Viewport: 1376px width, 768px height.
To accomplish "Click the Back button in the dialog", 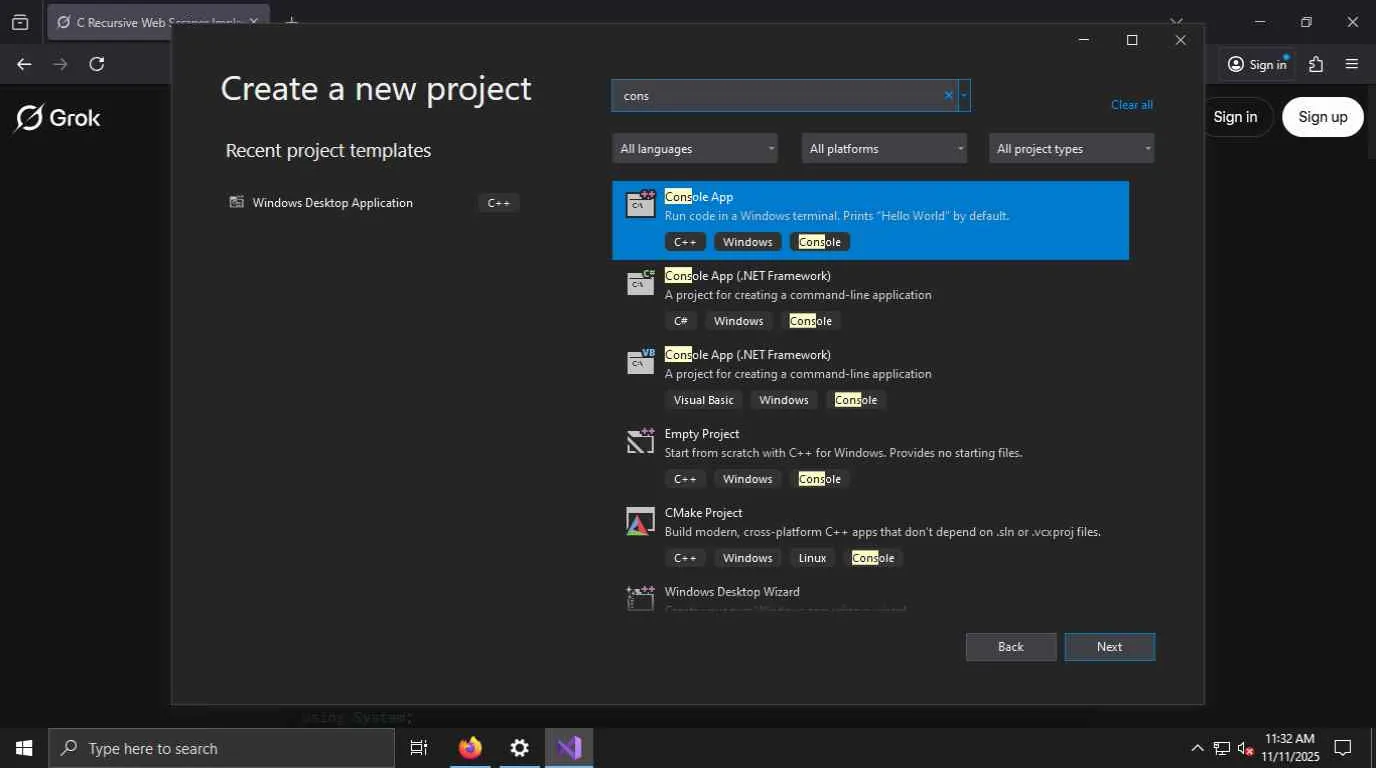I will (x=1011, y=647).
